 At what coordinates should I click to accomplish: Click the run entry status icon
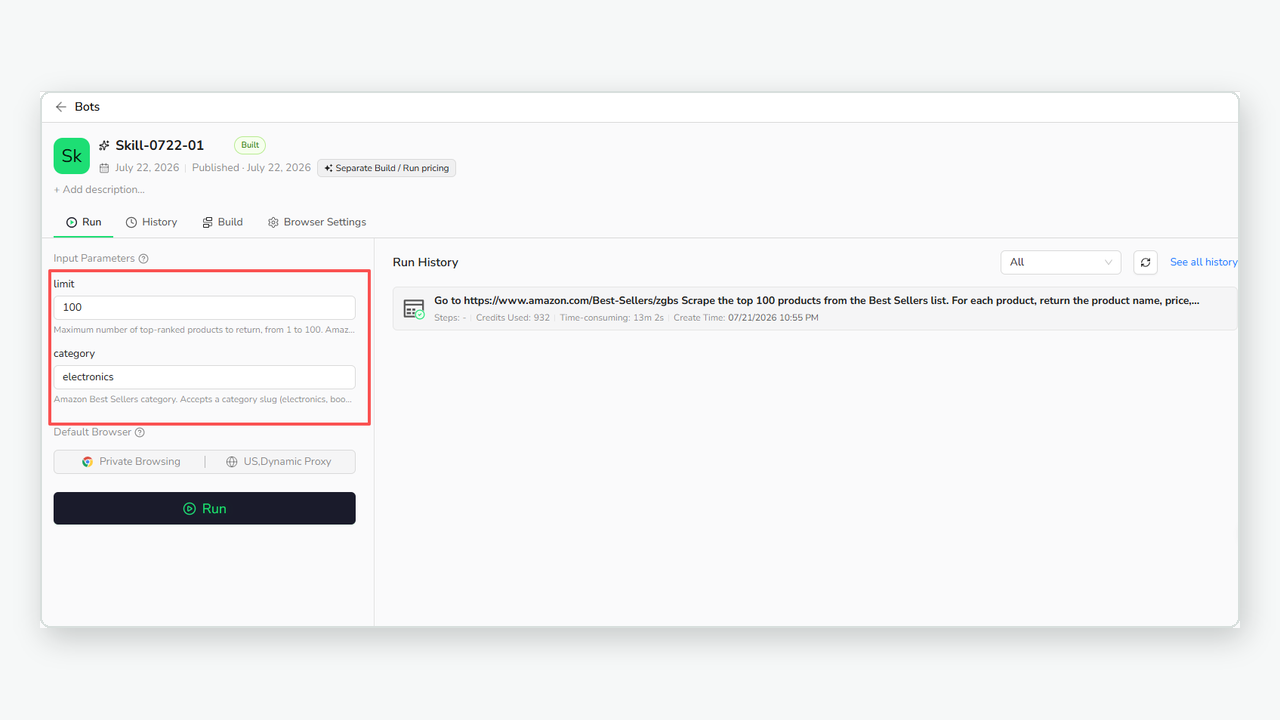click(414, 309)
